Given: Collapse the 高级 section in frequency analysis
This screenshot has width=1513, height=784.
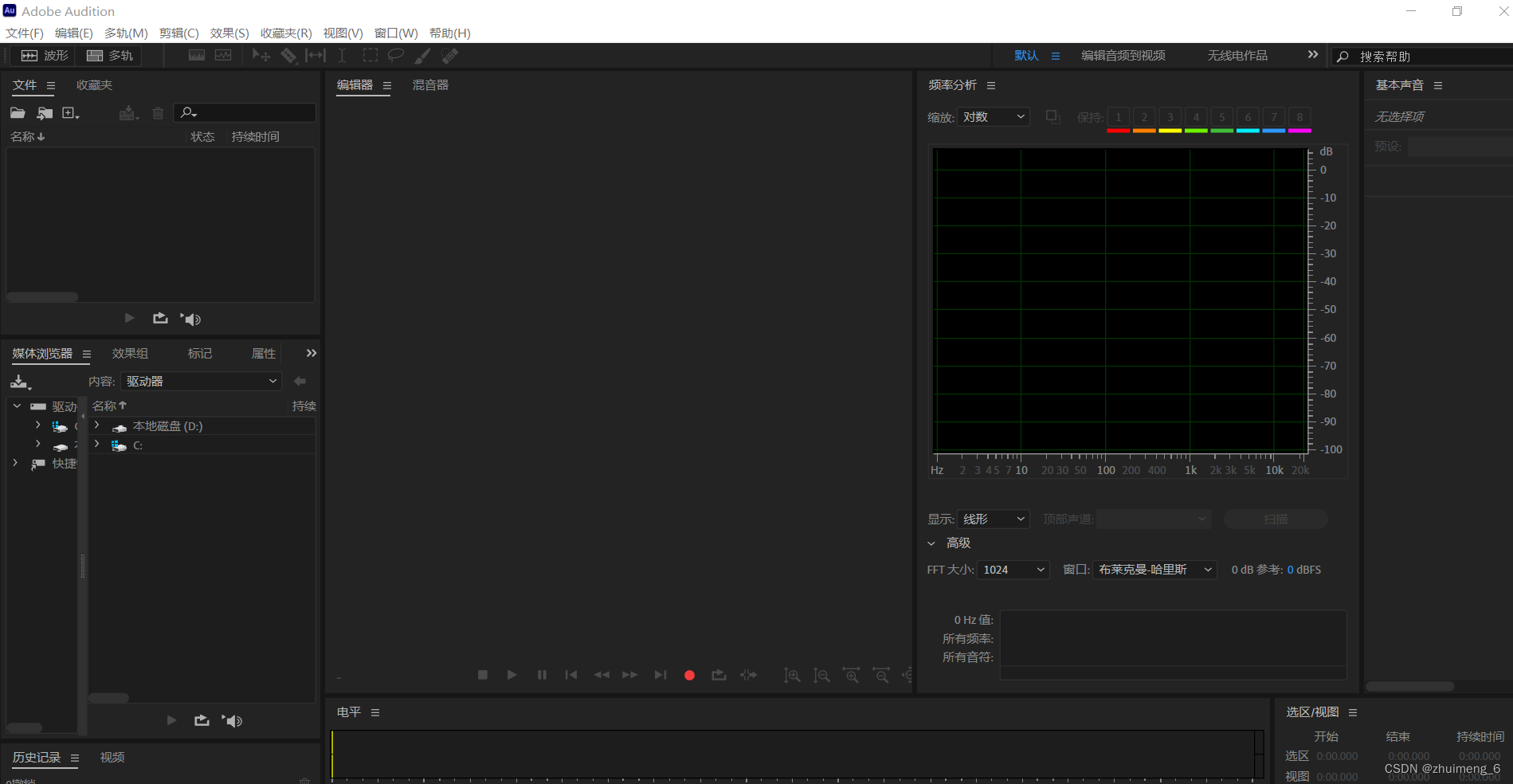Looking at the screenshot, I should [x=931, y=543].
